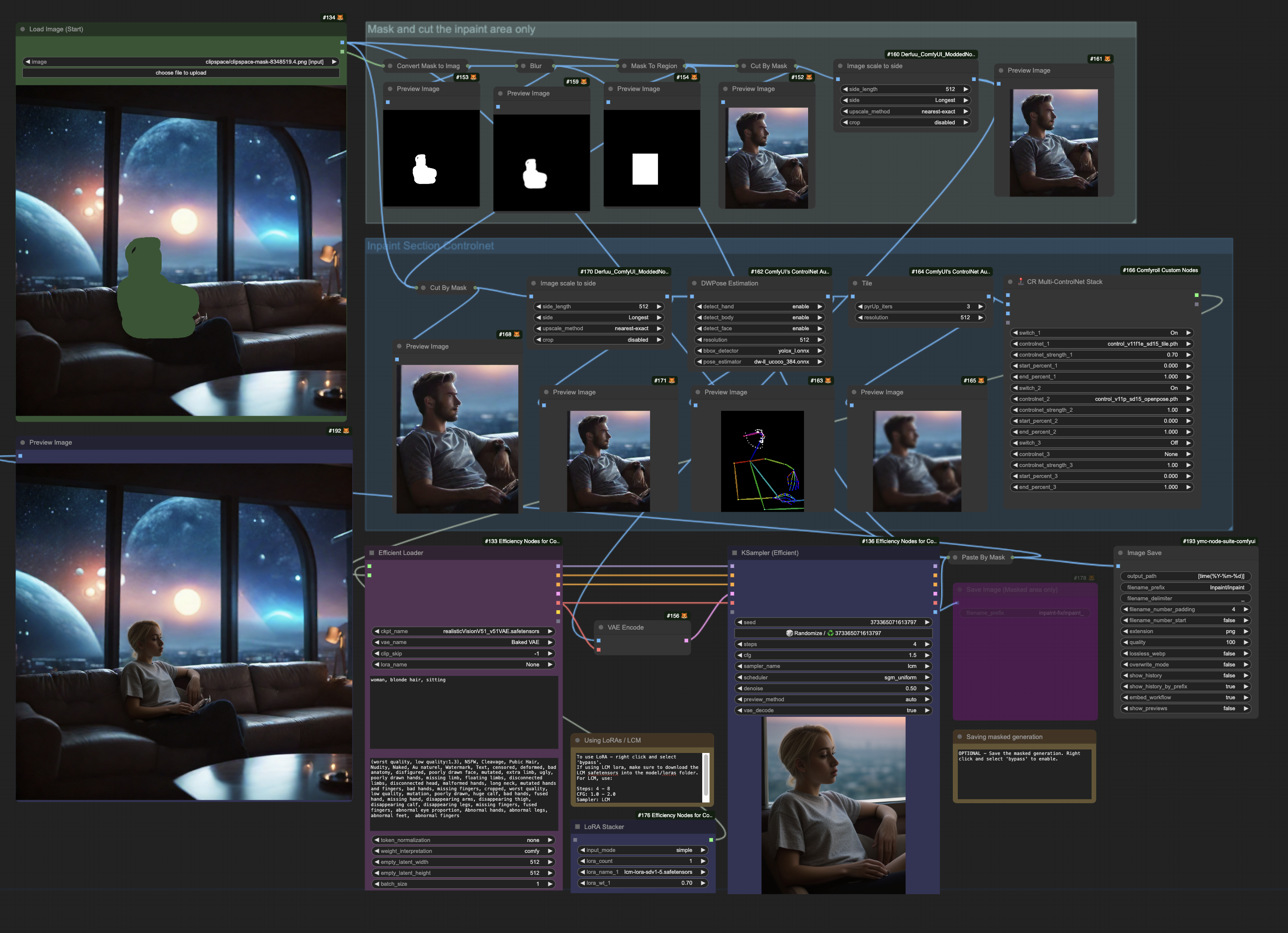1288x933 pixels.
Task: Click the joystick icon on CR Multi-ControlNet Stack
Action: pos(1020,281)
